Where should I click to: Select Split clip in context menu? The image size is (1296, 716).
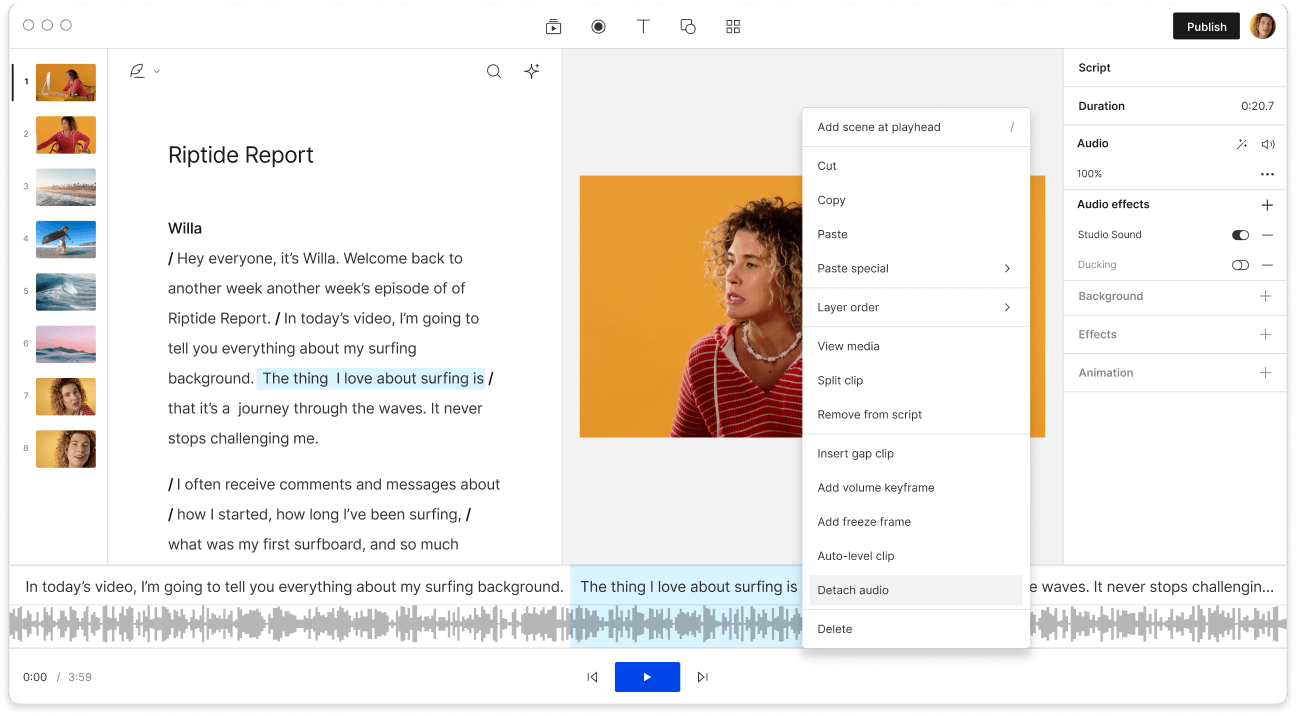pyautogui.click(x=840, y=380)
